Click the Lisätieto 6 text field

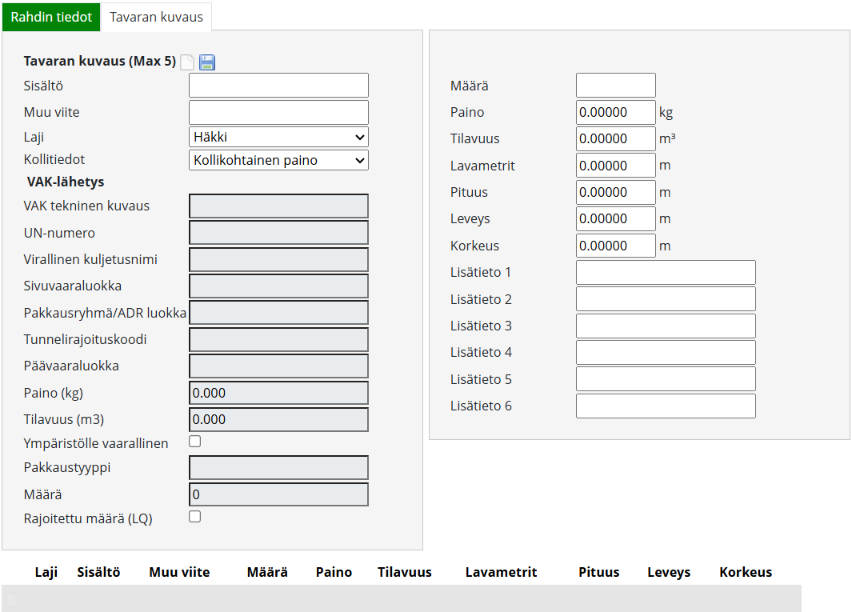(x=665, y=406)
